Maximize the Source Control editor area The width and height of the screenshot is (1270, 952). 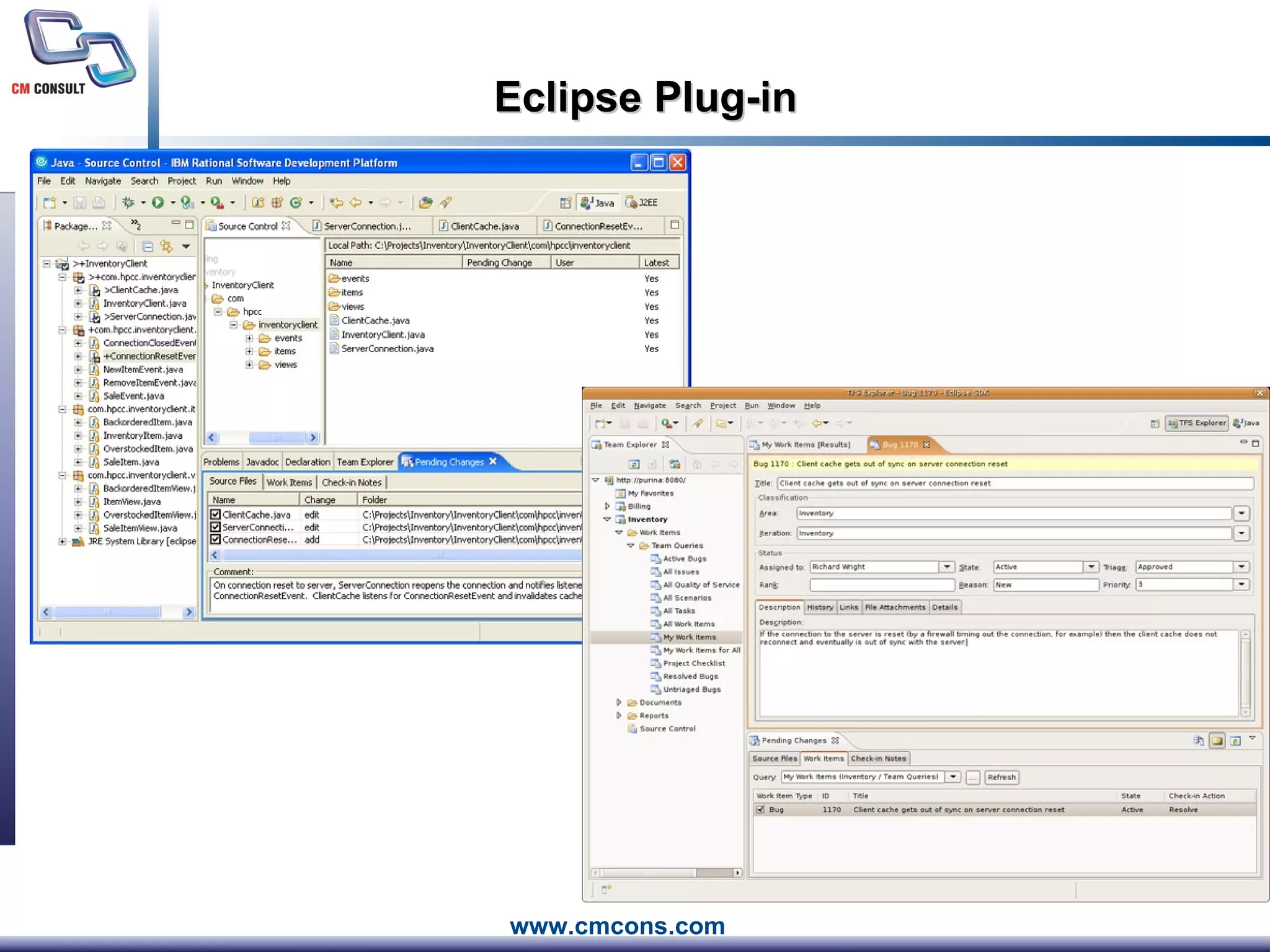[675, 224]
